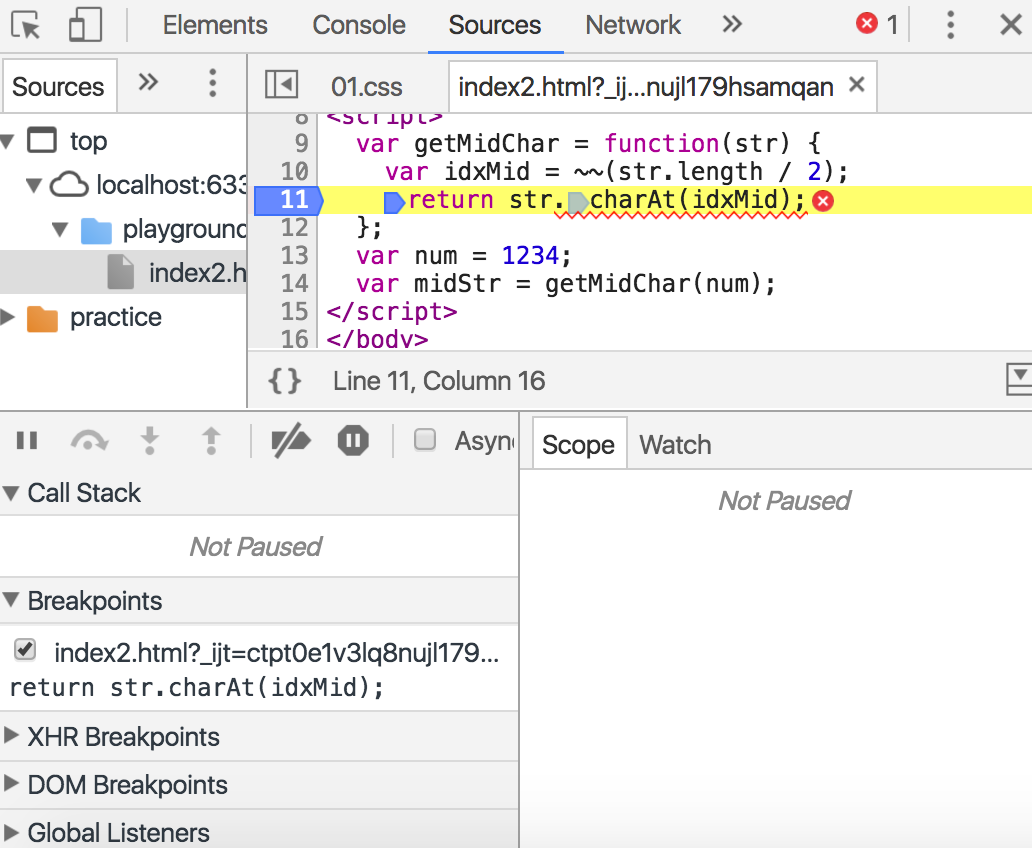Close the DevTools panel
The height and width of the screenshot is (848, 1032).
[1010, 25]
